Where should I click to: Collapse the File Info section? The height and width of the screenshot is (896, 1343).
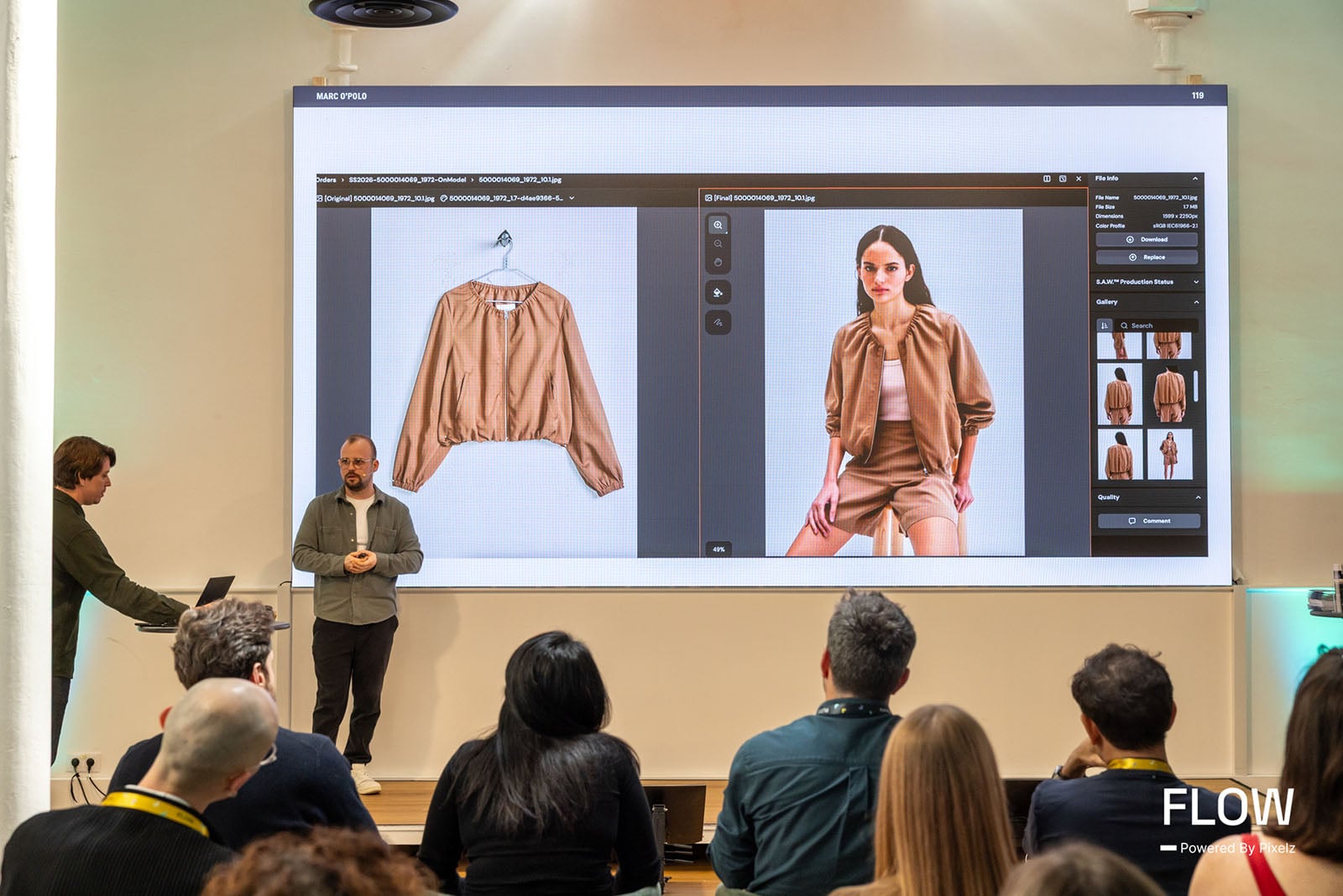coord(1195,179)
